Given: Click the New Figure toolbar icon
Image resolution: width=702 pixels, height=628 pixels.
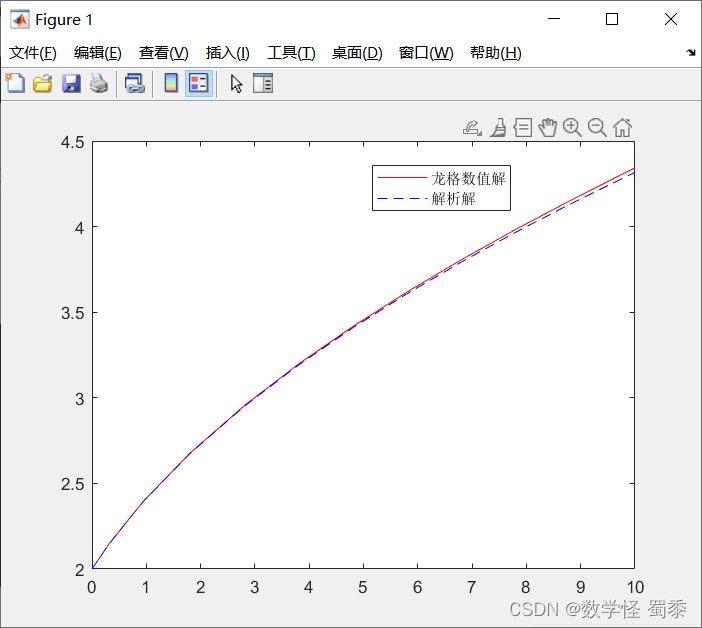Looking at the screenshot, I should (16, 83).
